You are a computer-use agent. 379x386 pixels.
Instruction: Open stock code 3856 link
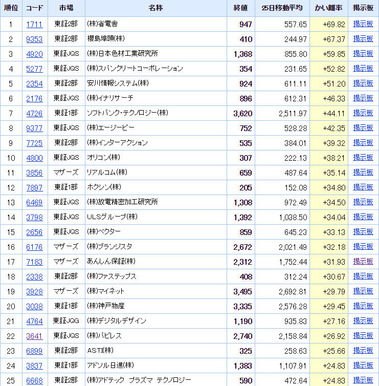tap(34, 173)
